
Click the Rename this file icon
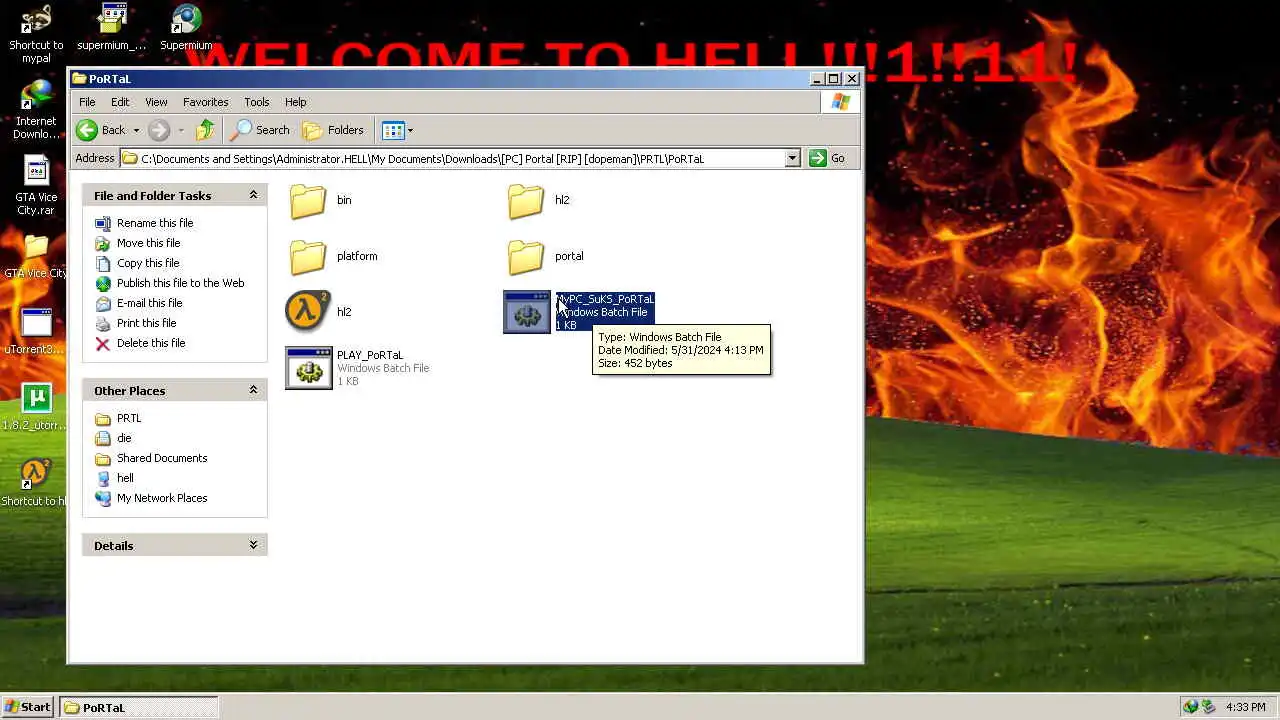coord(102,223)
